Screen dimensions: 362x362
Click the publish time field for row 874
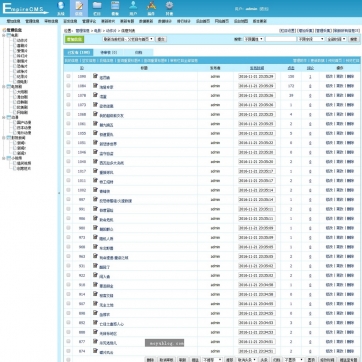coord(257,351)
